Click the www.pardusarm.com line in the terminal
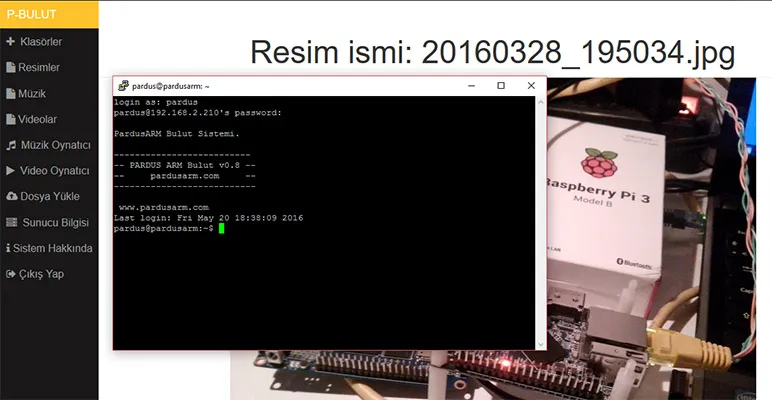 point(163,207)
